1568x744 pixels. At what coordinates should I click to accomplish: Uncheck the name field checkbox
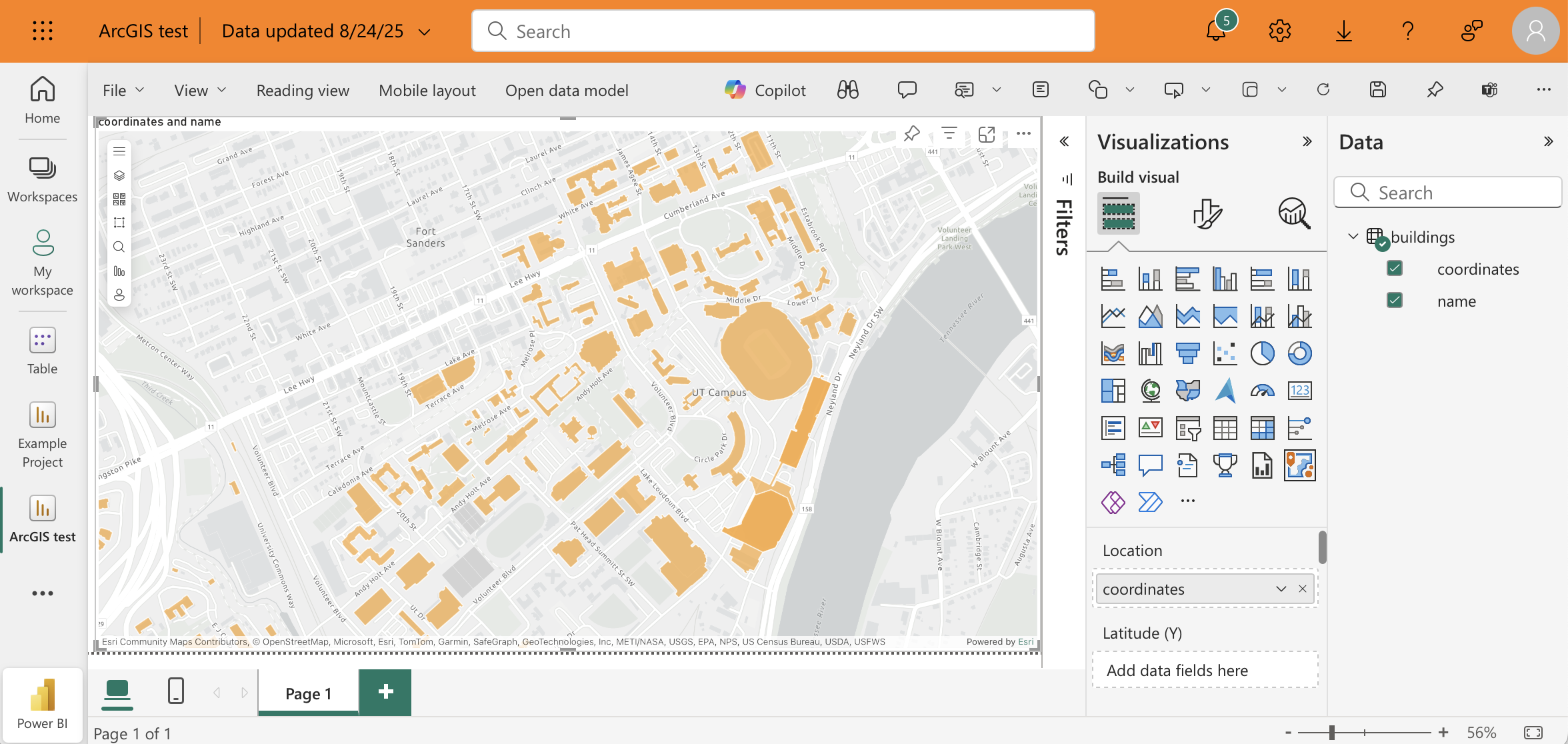[1394, 301]
